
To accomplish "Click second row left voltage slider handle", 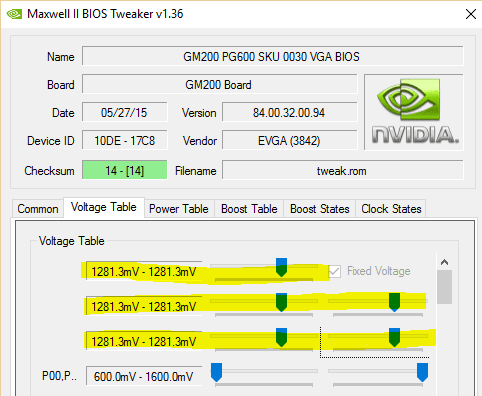I will (x=282, y=302).
